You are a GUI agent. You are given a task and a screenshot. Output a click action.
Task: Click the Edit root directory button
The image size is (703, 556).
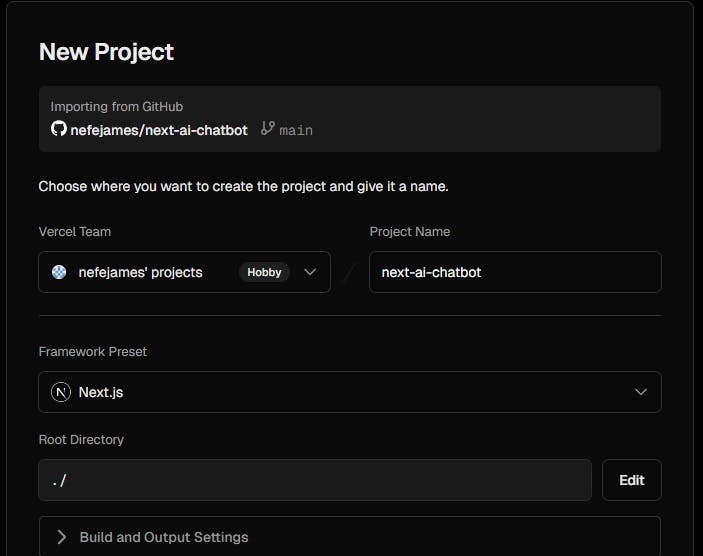click(631, 480)
